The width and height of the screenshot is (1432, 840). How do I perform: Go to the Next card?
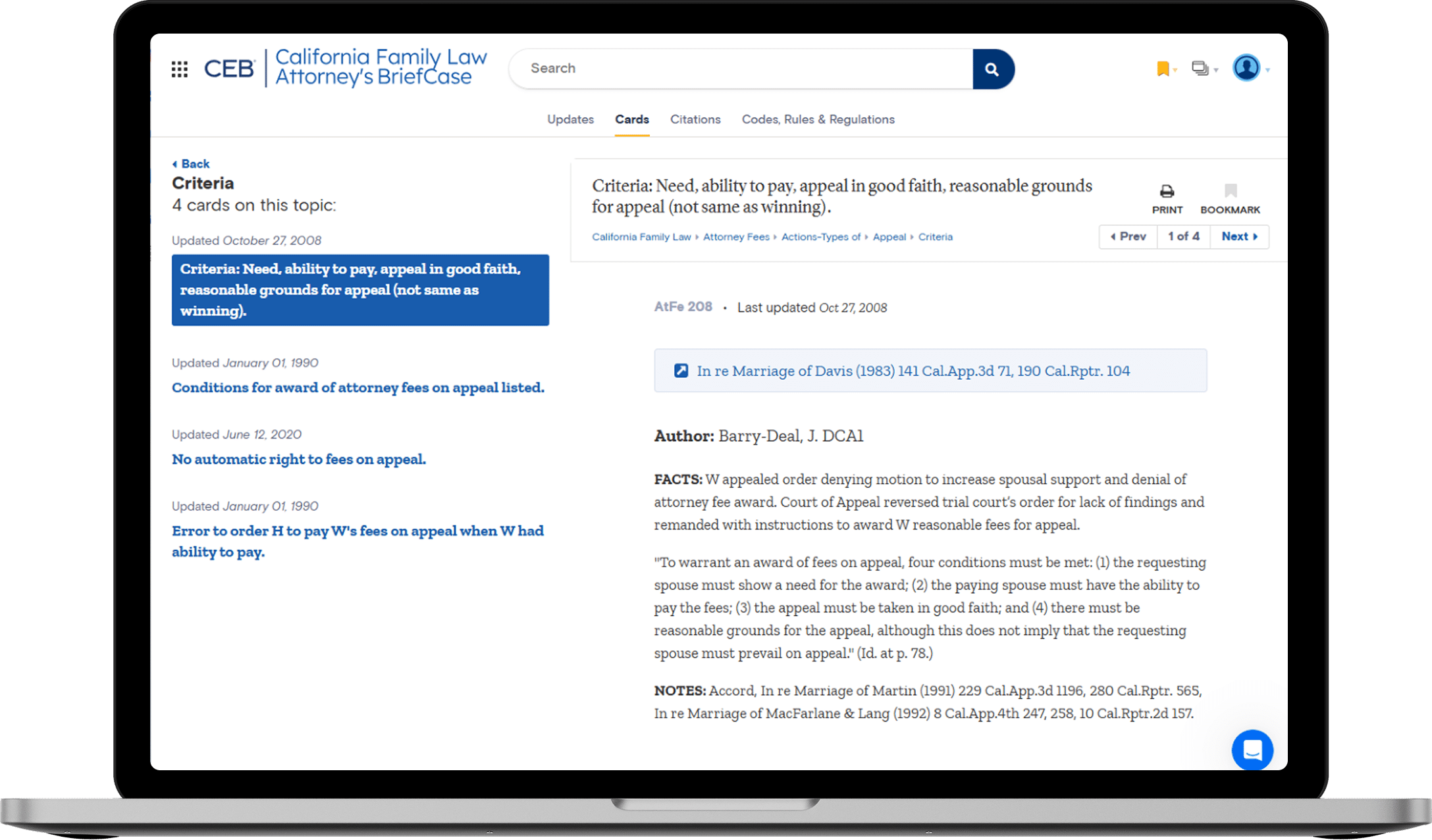point(1239,236)
